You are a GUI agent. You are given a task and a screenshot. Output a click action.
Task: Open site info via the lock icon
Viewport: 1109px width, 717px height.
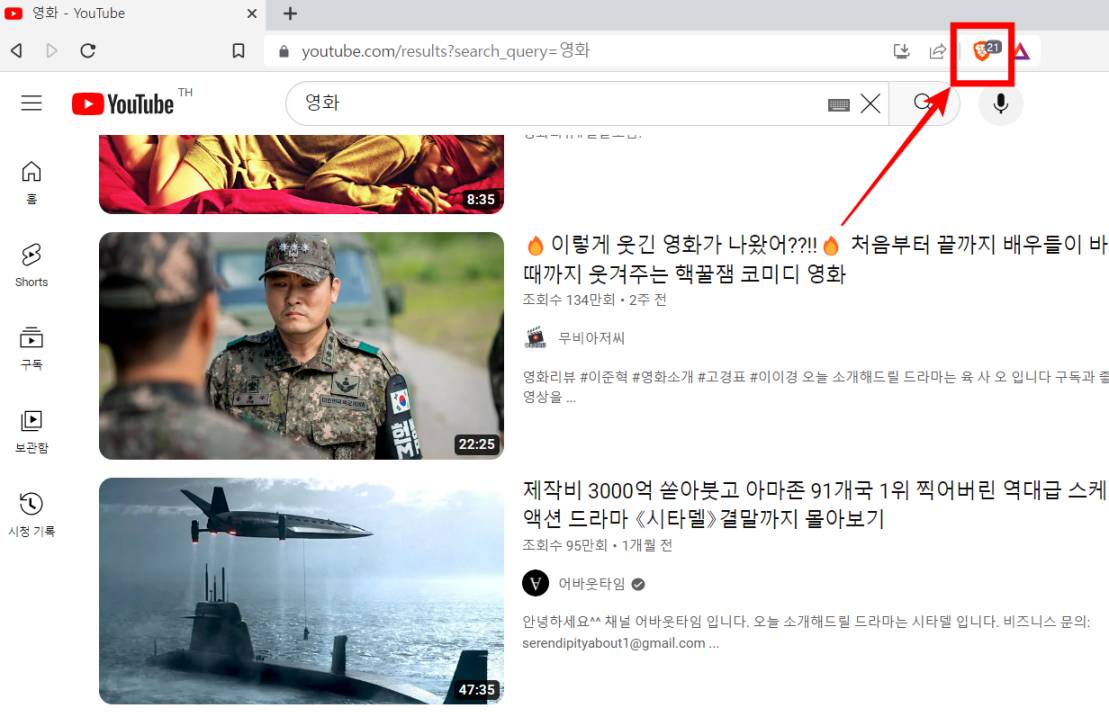pos(284,52)
